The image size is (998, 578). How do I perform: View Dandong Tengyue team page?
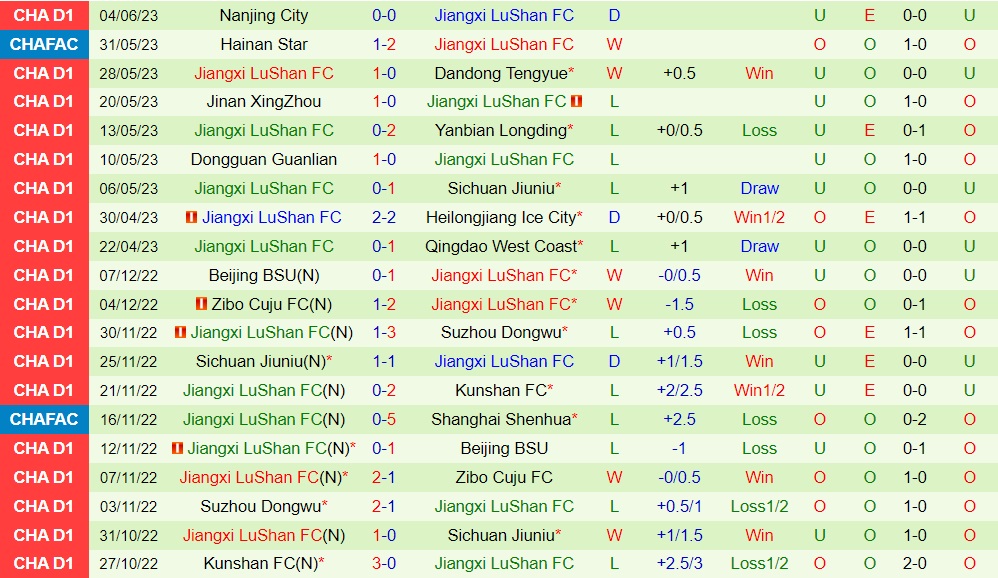click(500, 73)
